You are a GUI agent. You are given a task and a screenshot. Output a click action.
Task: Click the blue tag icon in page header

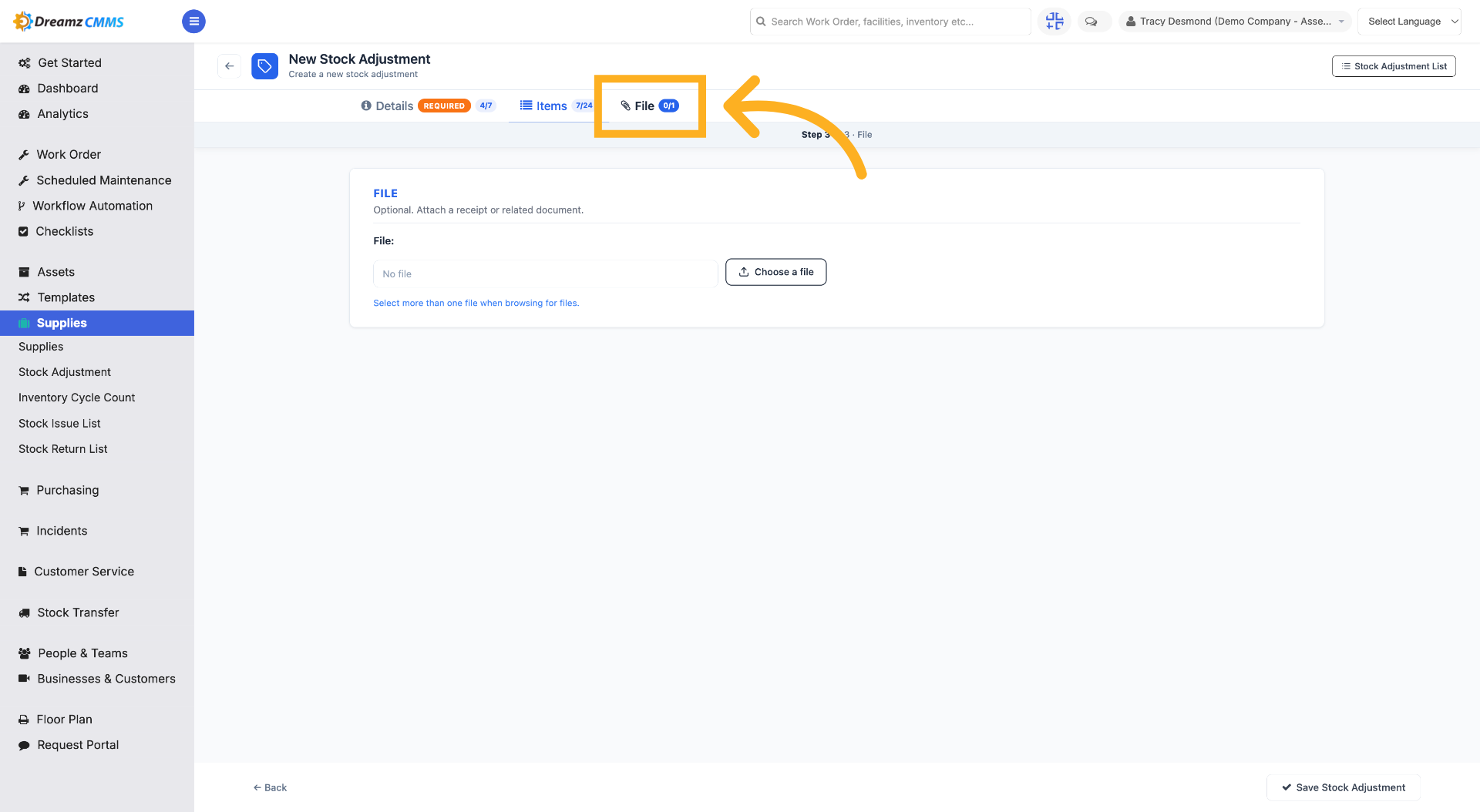[264, 66]
